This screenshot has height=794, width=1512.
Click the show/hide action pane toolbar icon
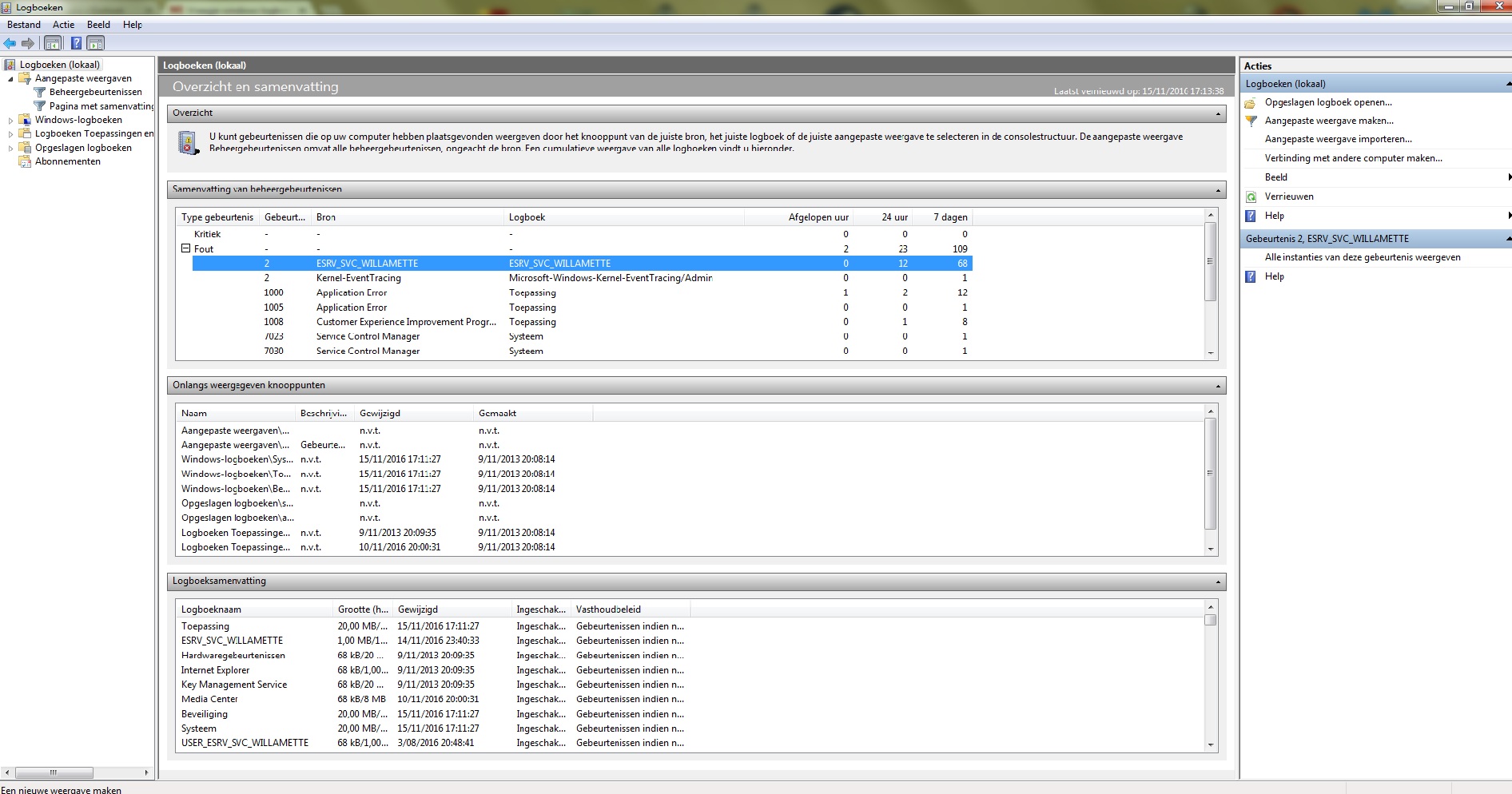click(x=96, y=43)
